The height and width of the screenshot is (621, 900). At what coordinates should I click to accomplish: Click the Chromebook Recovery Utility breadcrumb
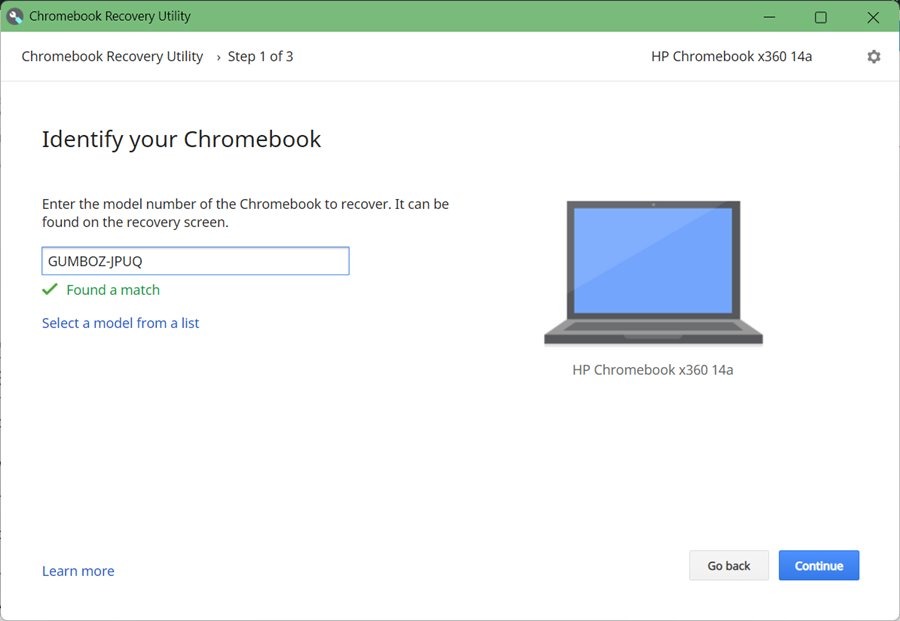112,56
